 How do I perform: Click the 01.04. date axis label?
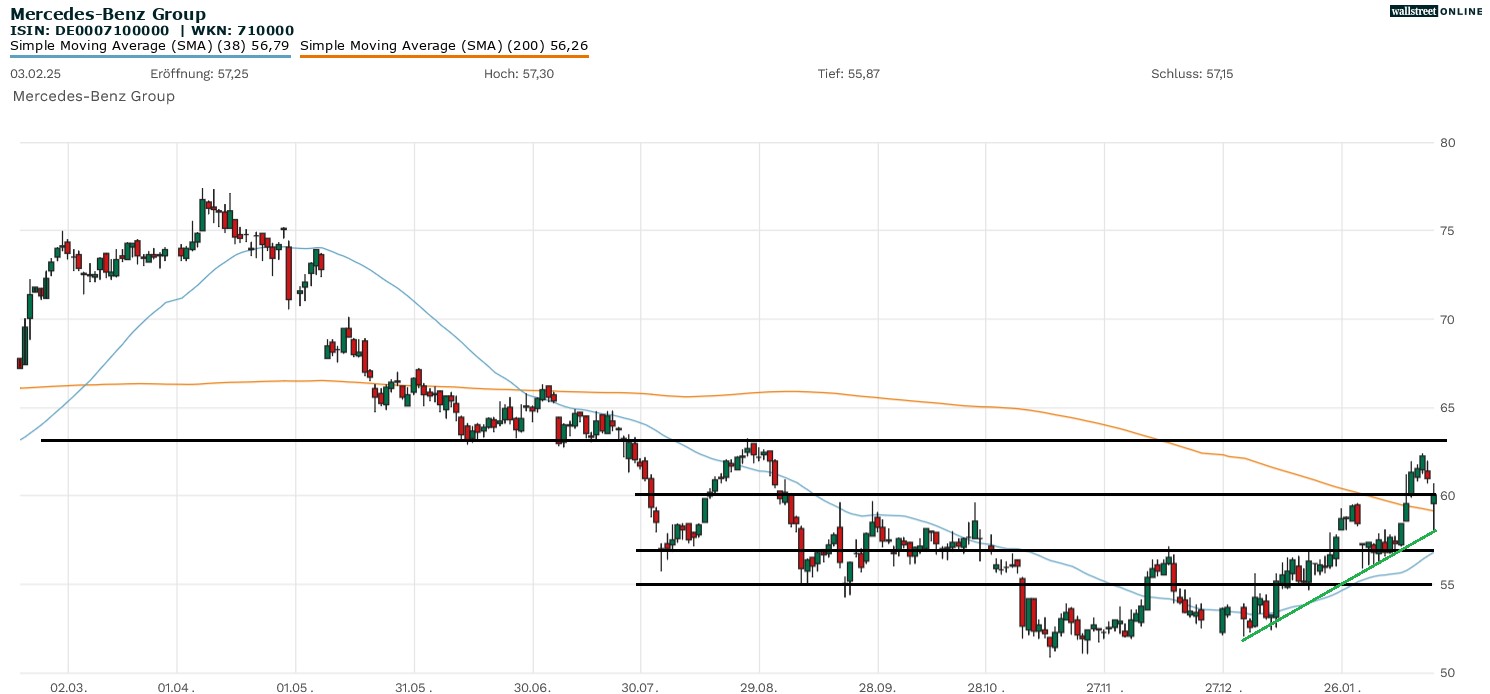[x=177, y=687]
